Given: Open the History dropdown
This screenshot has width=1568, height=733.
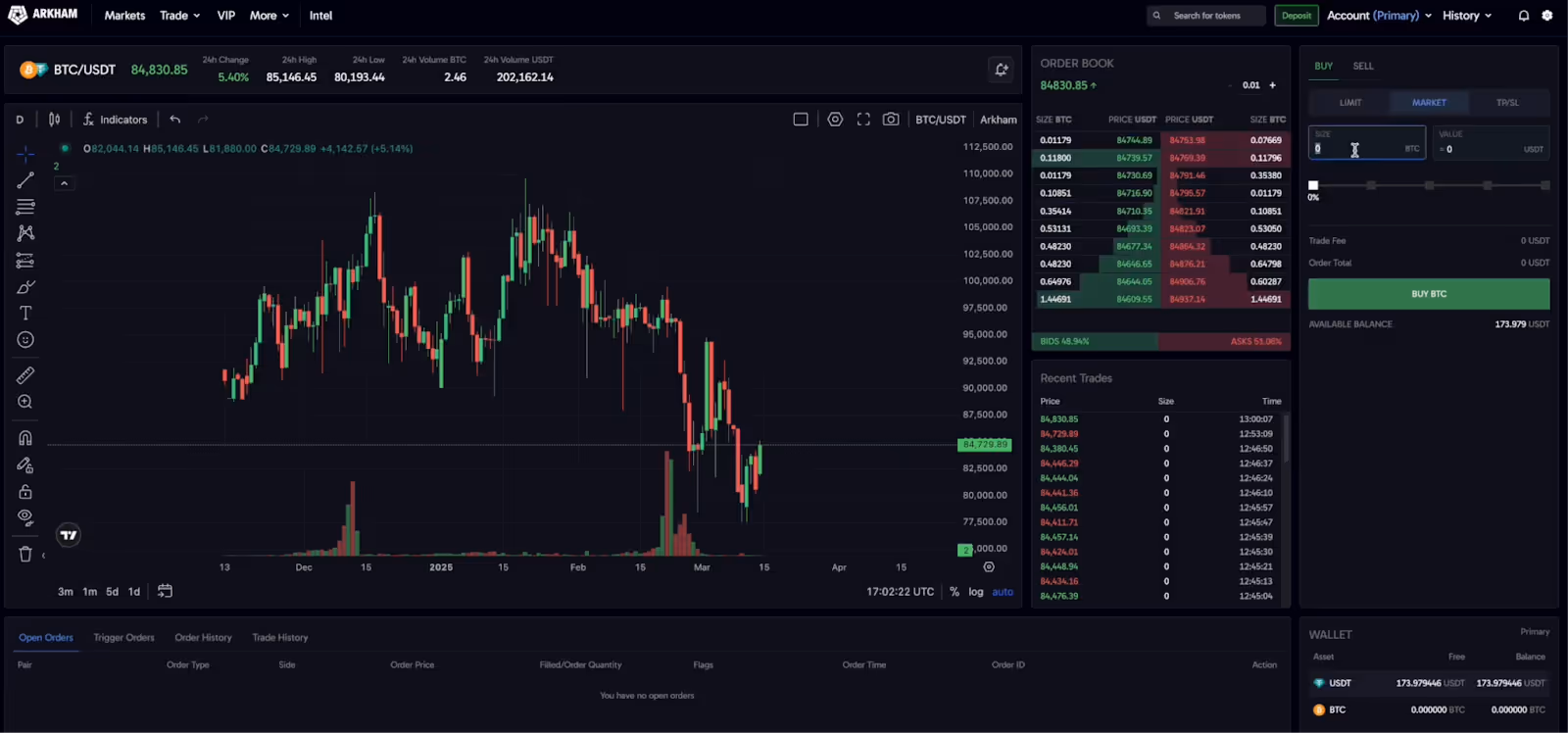Looking at the screenshot, I should pyautogui.click(x=1467, y=16).
